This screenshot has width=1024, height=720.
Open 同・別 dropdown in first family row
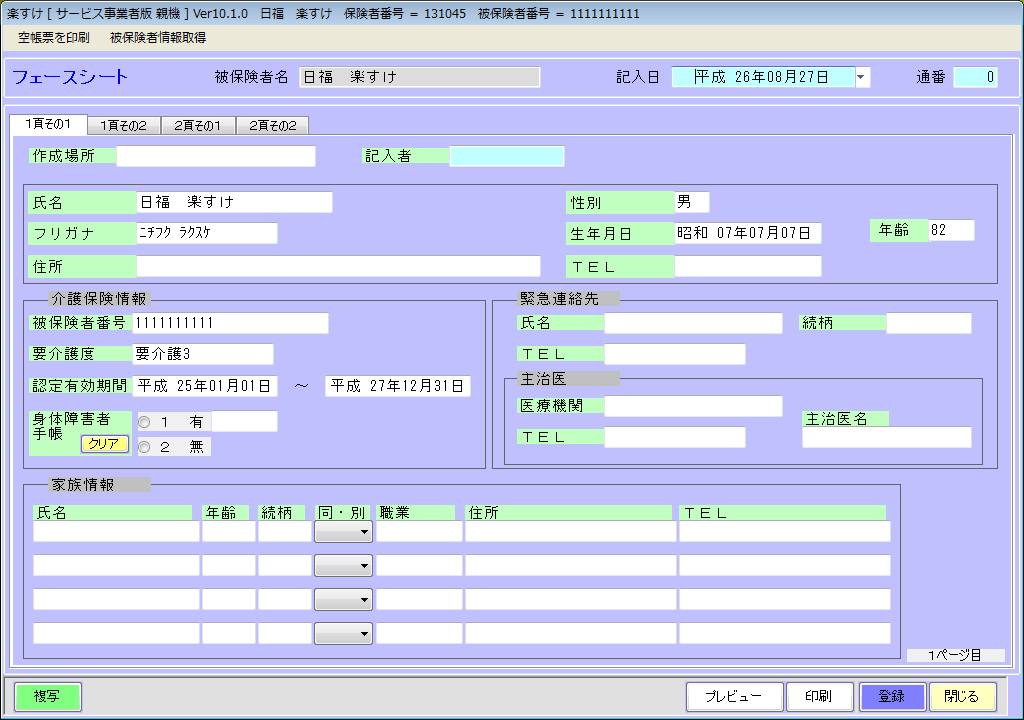pyautogui.click(x=344, y=532)
